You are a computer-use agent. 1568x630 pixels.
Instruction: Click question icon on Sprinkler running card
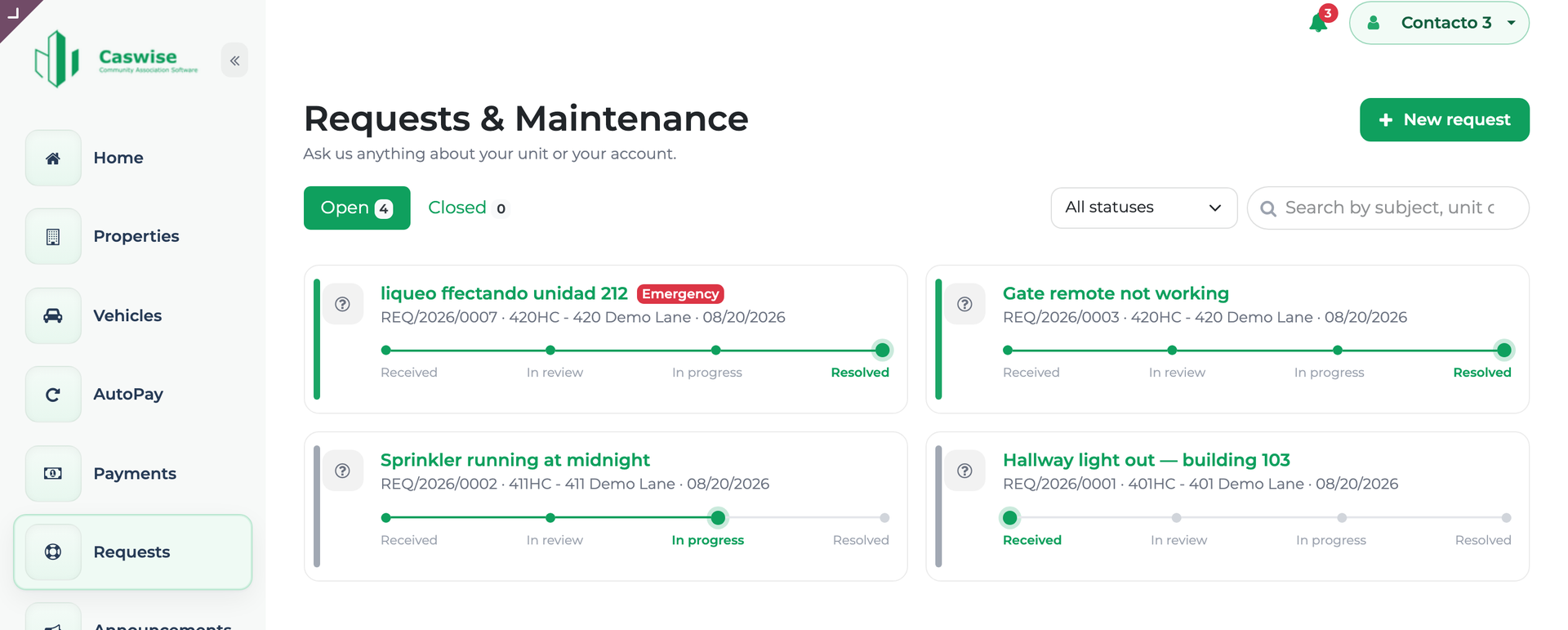coord(343,471)
